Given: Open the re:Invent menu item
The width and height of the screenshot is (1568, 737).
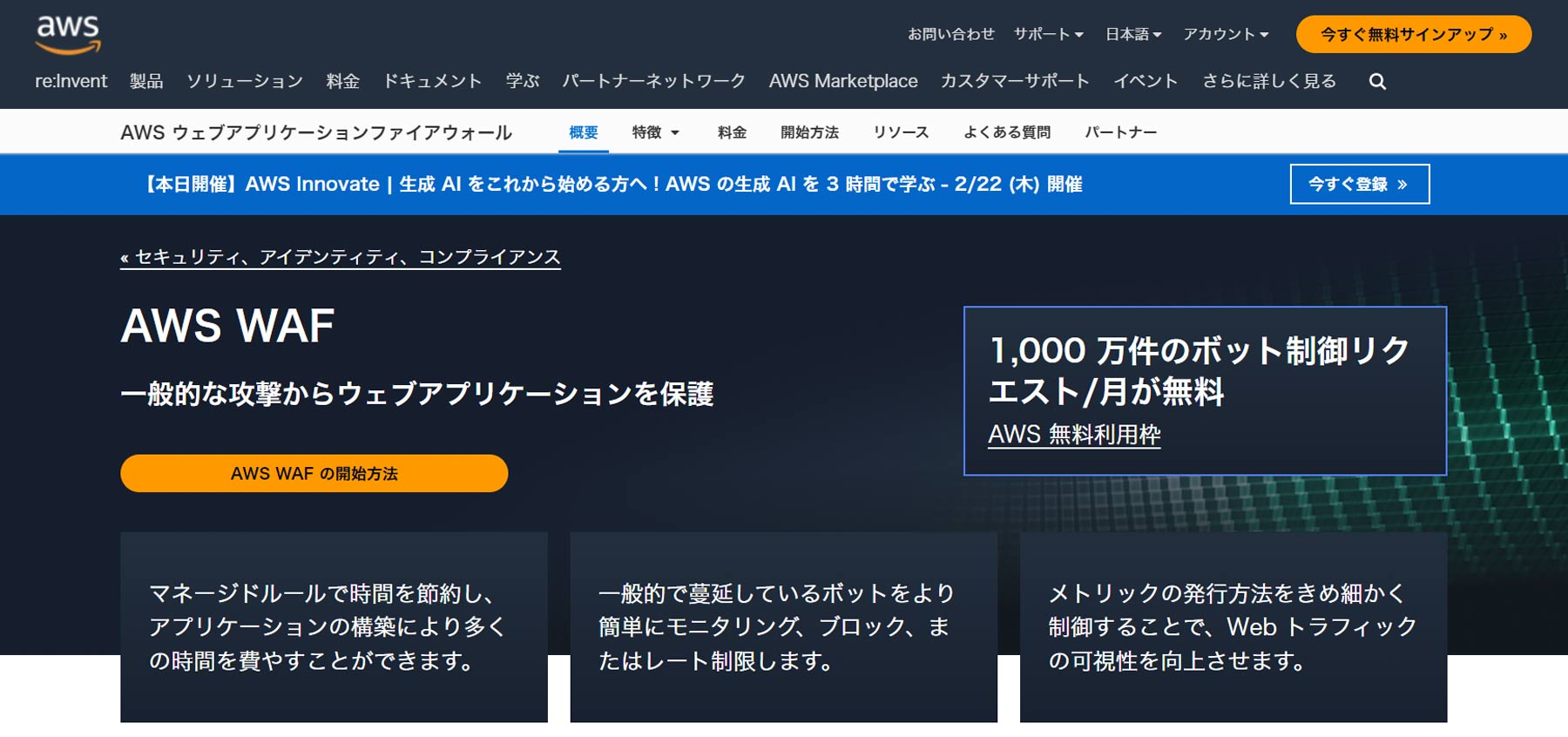Looking at the screenshot, I should 71,81.
